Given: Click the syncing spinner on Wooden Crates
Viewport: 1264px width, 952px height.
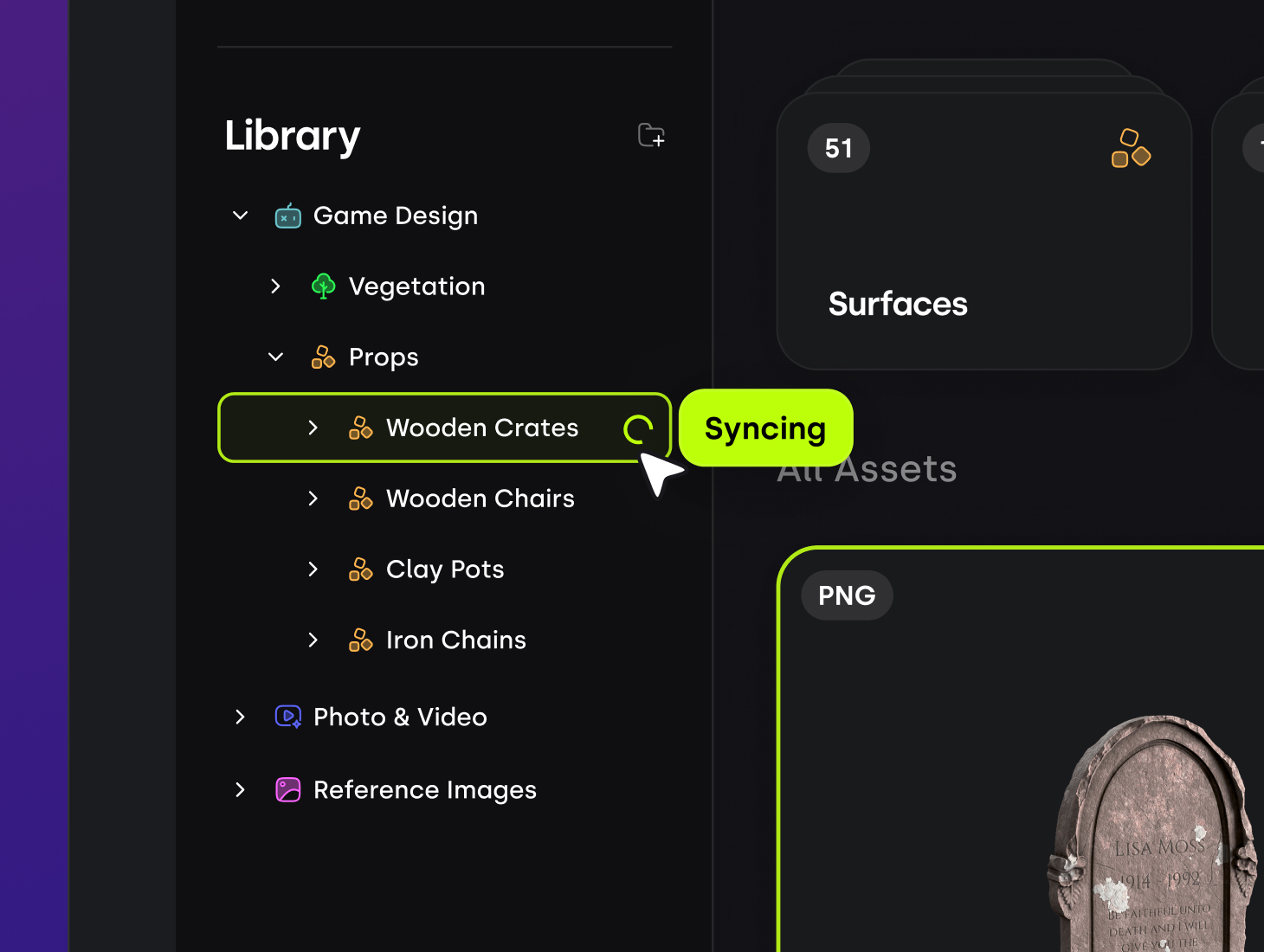Looking at the screenshot, I should tap(638, 428).
